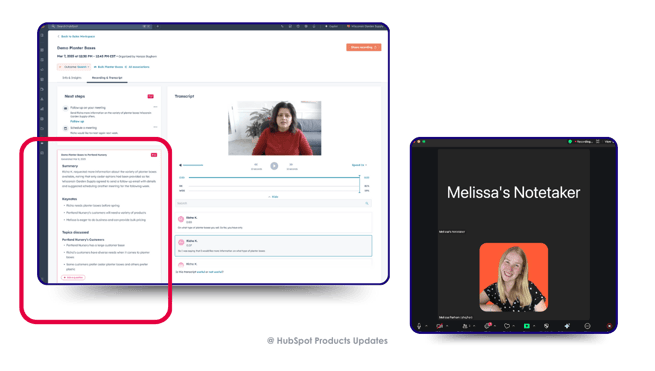Select the first transcript entry at 0:03
The image size is (655, 371).
click(x=273, y=222)
